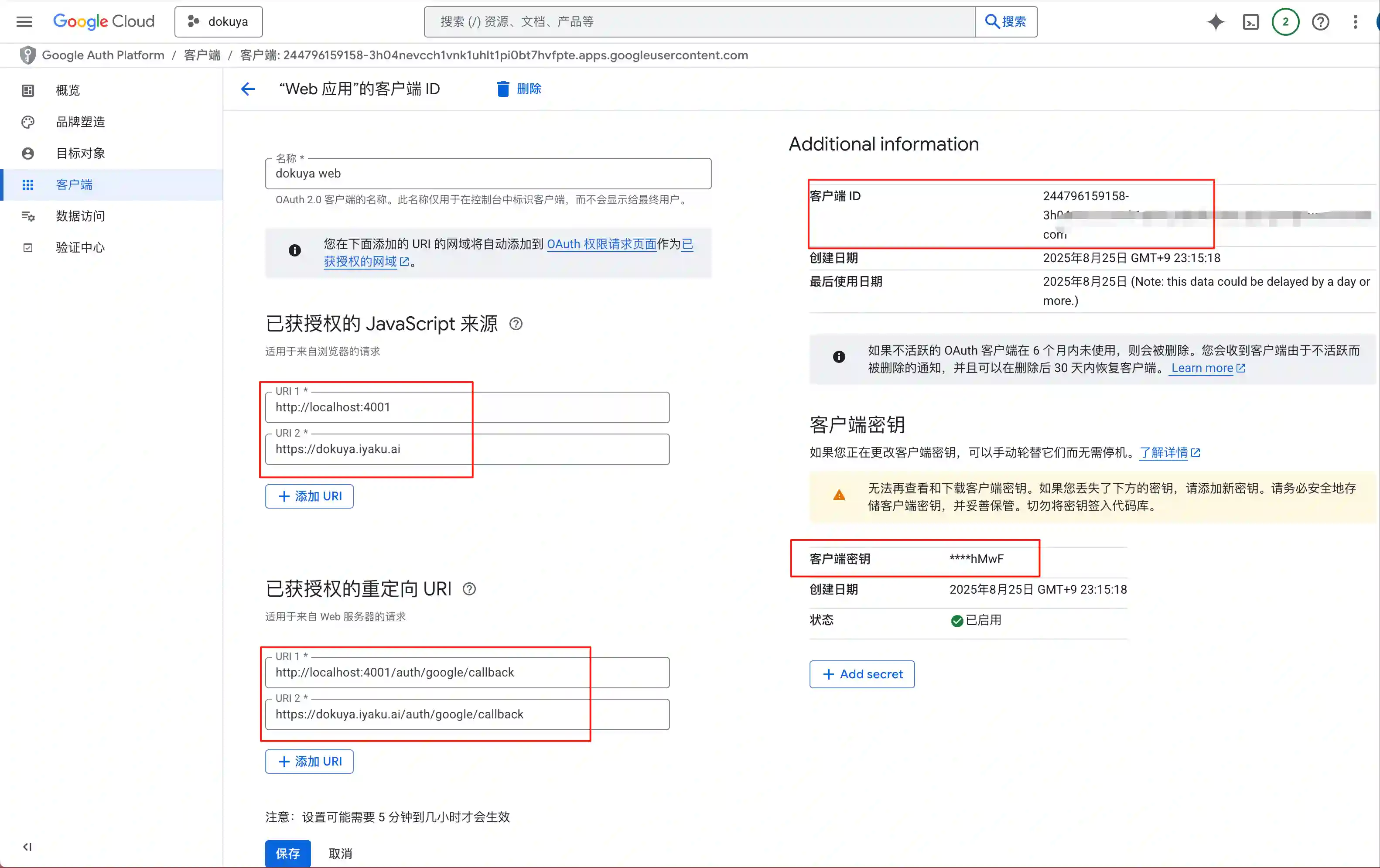Open the three-dot more options menu
The height and width of the screenshot is (868, 1380).
point(1356,22)
